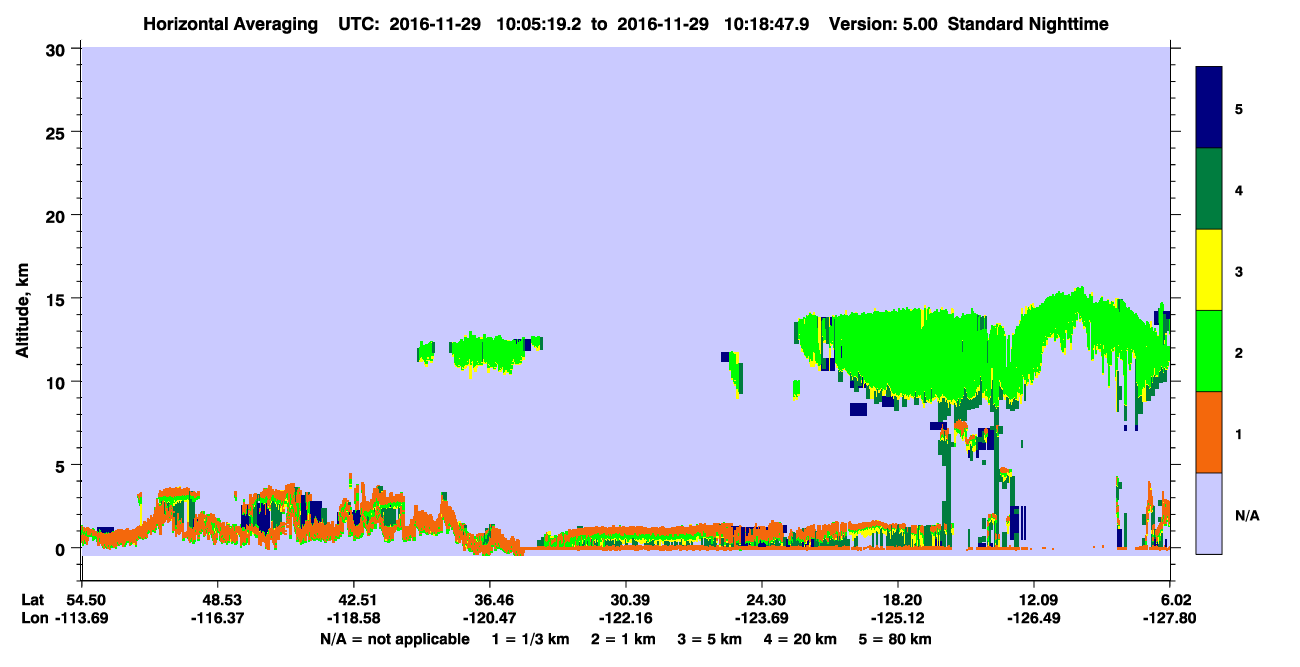Click the legend text 'N/A = not applicable'
Image resolution: width=1300 pixels, height=667 pixels.
point(395,639)
